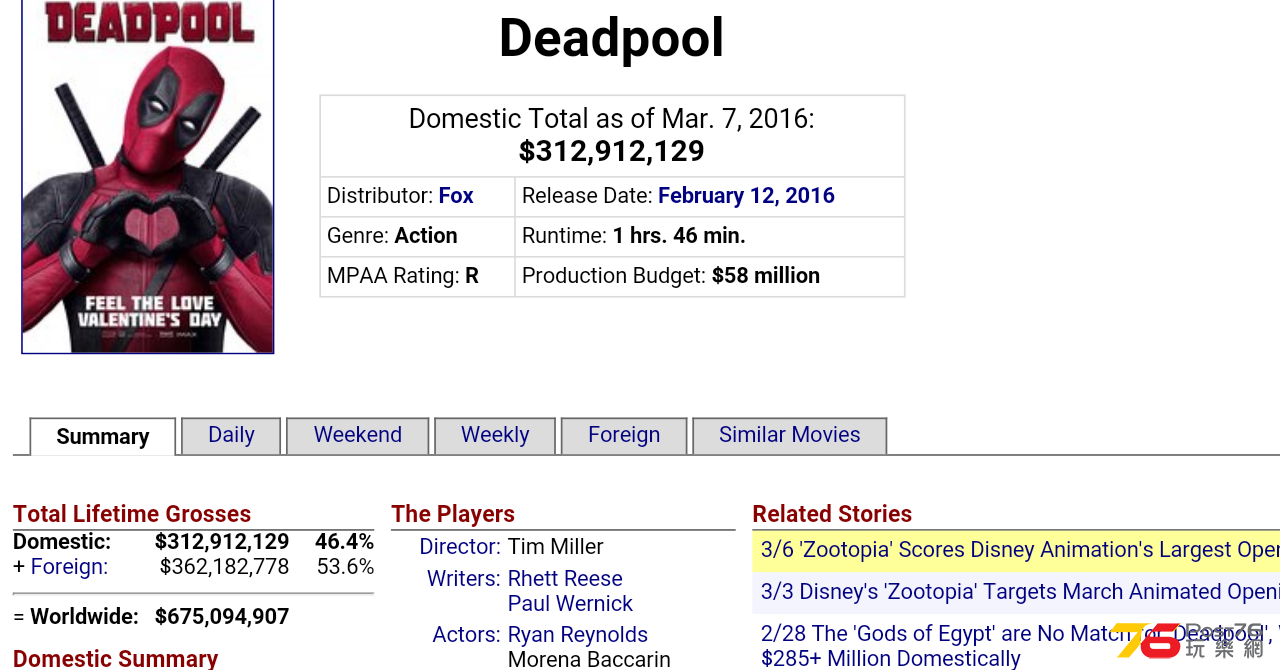This screenshot has height=671, width=1280.
Task: Open the Foreign grosses link
Action: click(x=69, y=567)
